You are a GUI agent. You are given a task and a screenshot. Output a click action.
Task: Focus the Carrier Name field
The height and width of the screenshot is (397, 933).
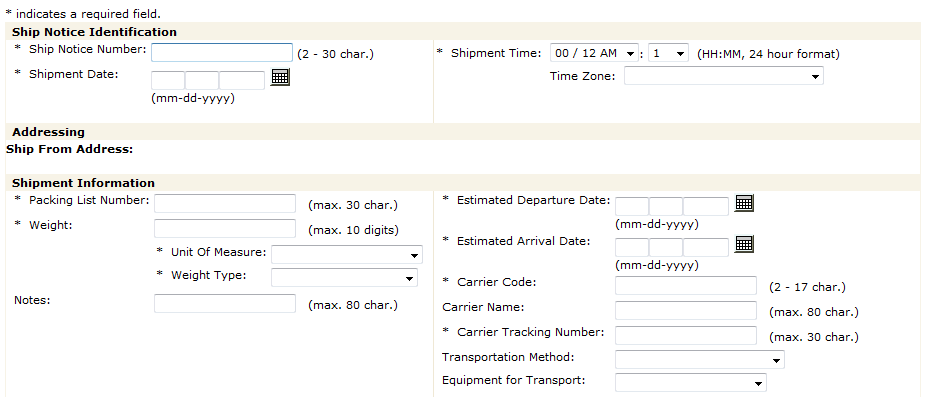pos(686,311)
